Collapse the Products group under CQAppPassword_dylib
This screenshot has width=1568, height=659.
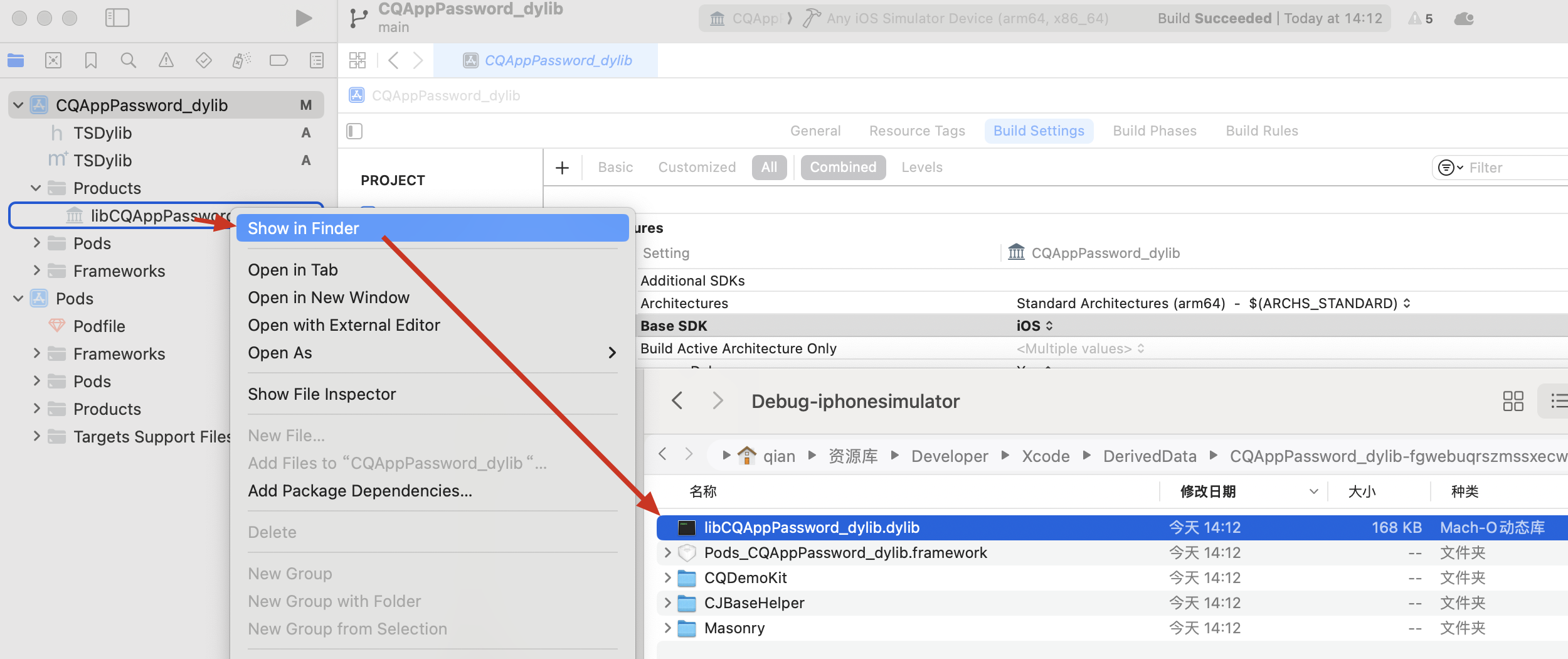click(x=36, y=188)
